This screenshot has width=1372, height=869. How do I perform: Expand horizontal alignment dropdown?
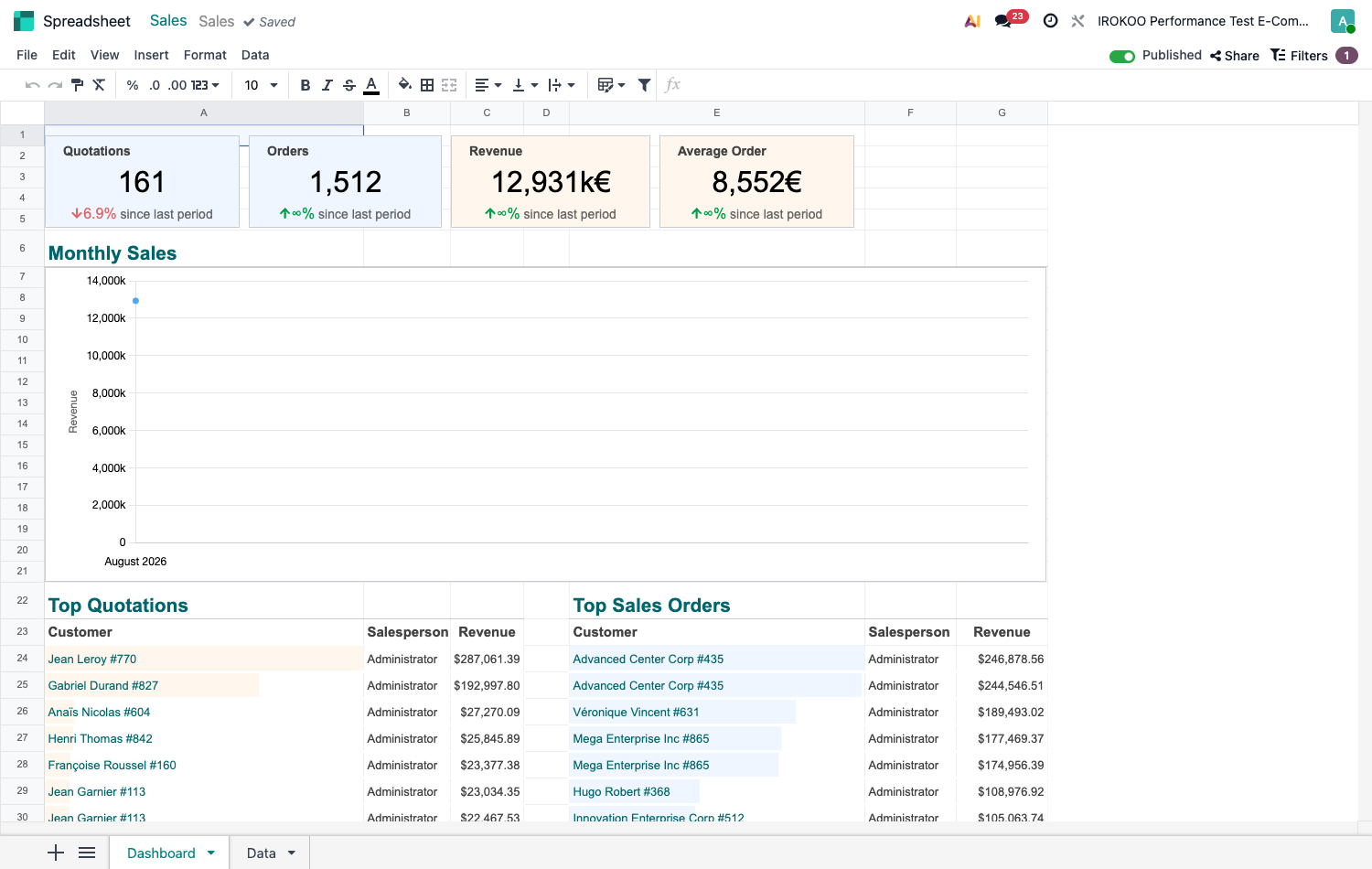[488, 85]
